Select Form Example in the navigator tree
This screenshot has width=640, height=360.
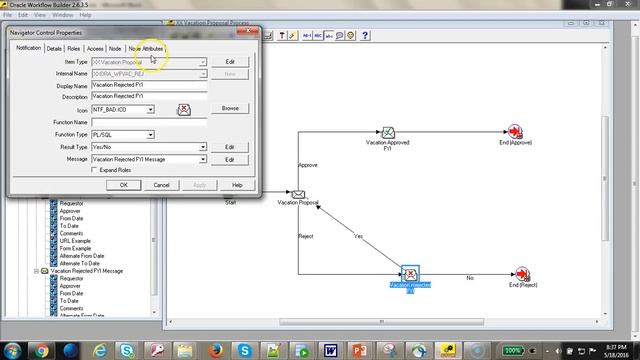click(75, 248)
